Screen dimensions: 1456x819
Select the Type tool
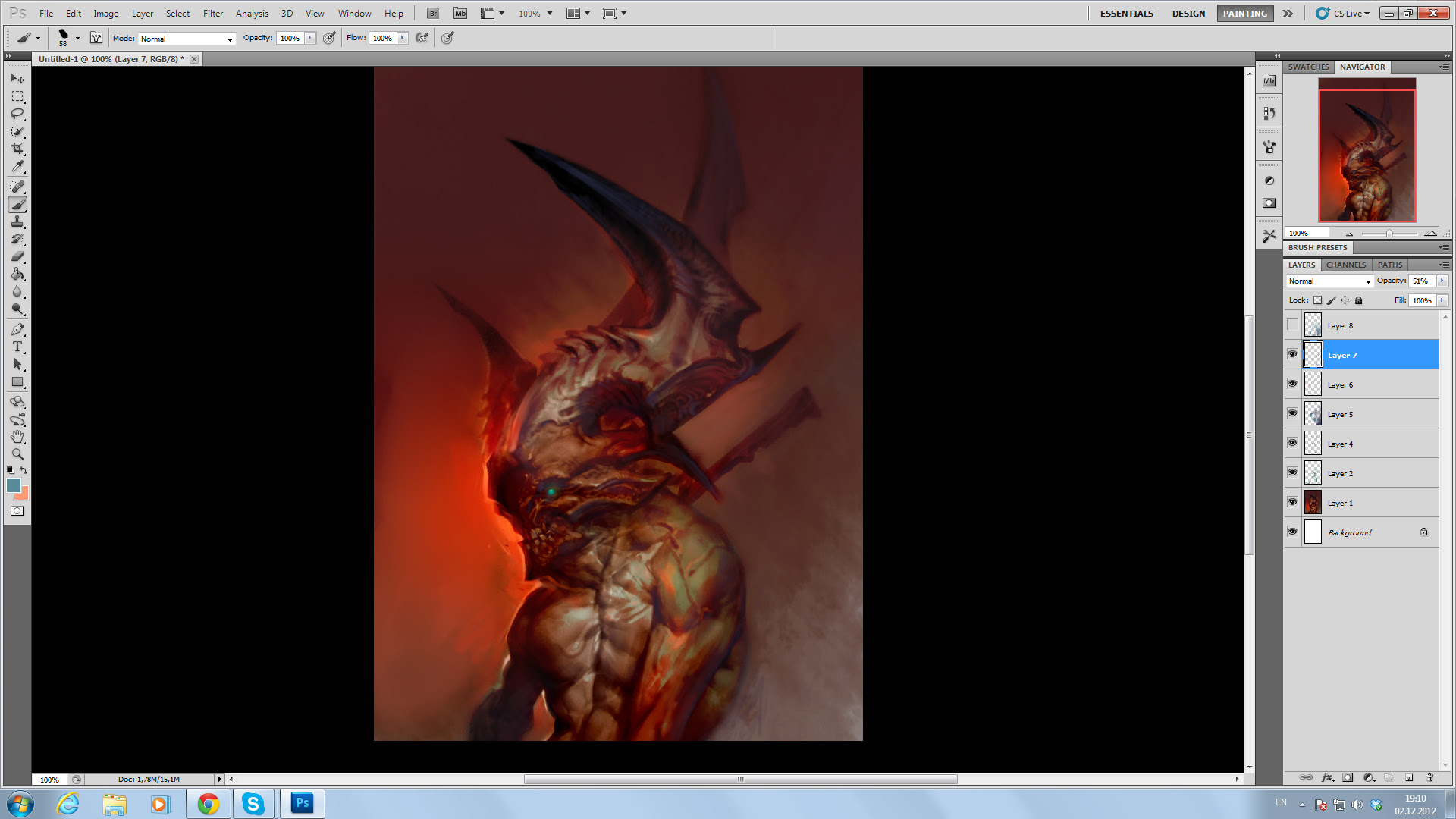tap(17, 347)
